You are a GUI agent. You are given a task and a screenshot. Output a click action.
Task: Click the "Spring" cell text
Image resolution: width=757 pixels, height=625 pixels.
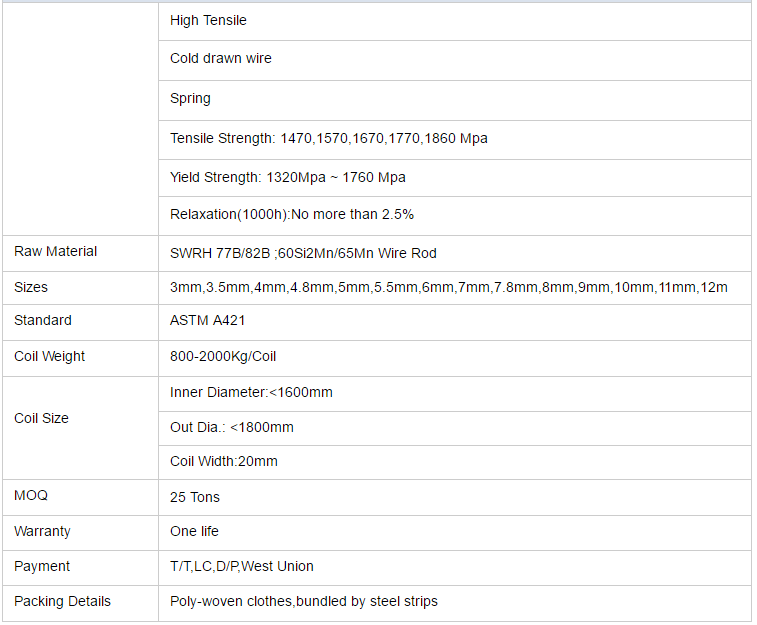190,99
